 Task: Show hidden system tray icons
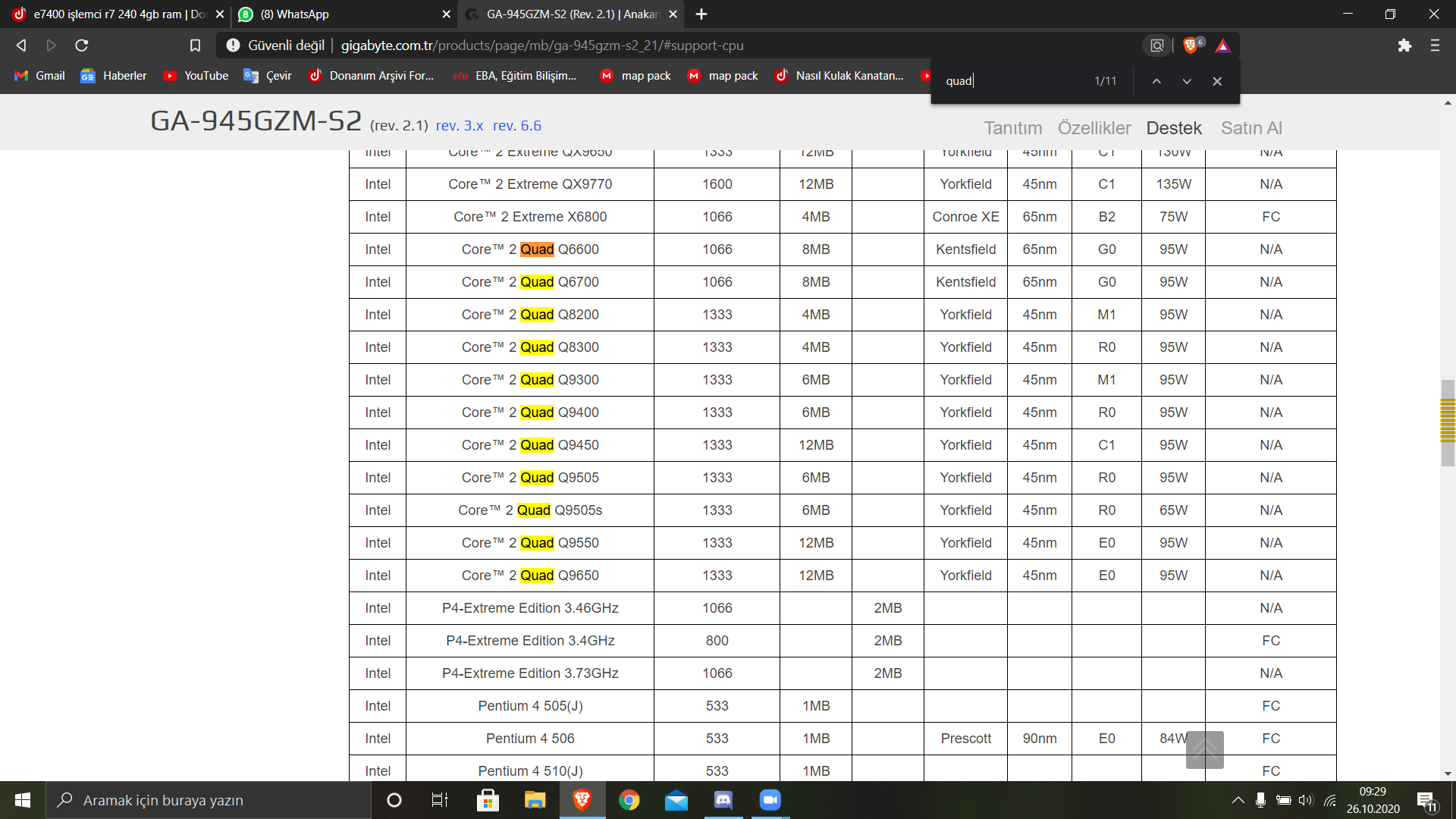(x=1238, y=800)
